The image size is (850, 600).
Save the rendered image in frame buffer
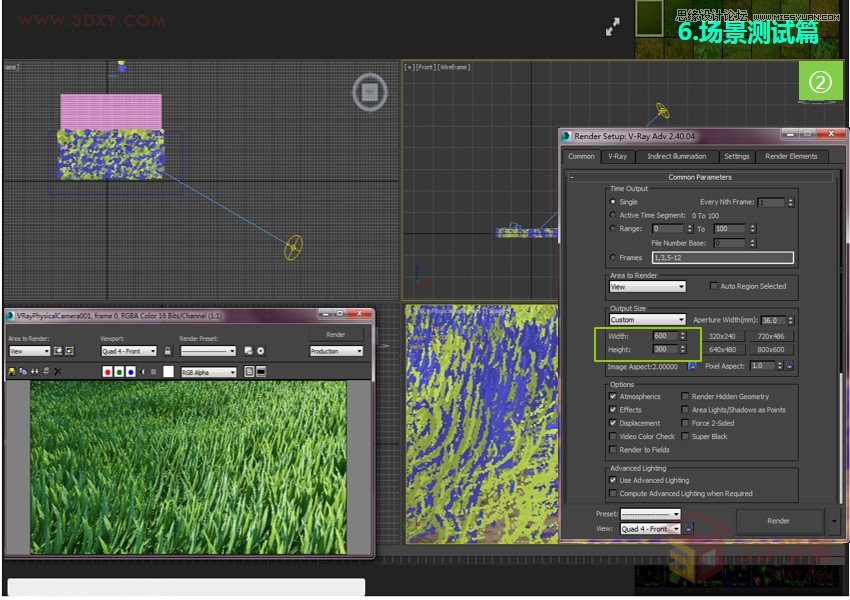tap(10, 372)
